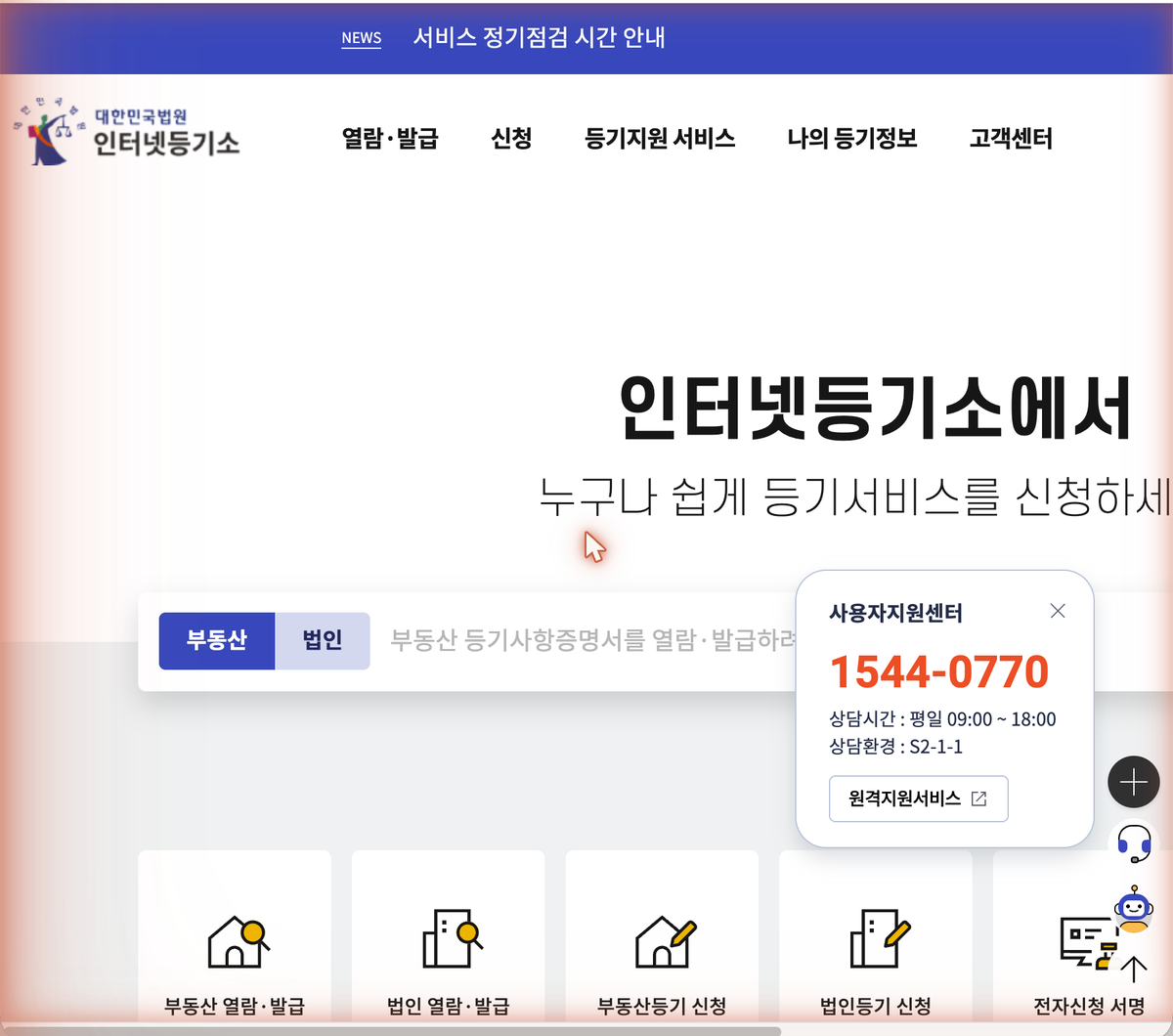1173x1036 pixels.
Task: Click the 상담시간 평일 09:00 ~ 18:00 text
Action: coord(942,719)
